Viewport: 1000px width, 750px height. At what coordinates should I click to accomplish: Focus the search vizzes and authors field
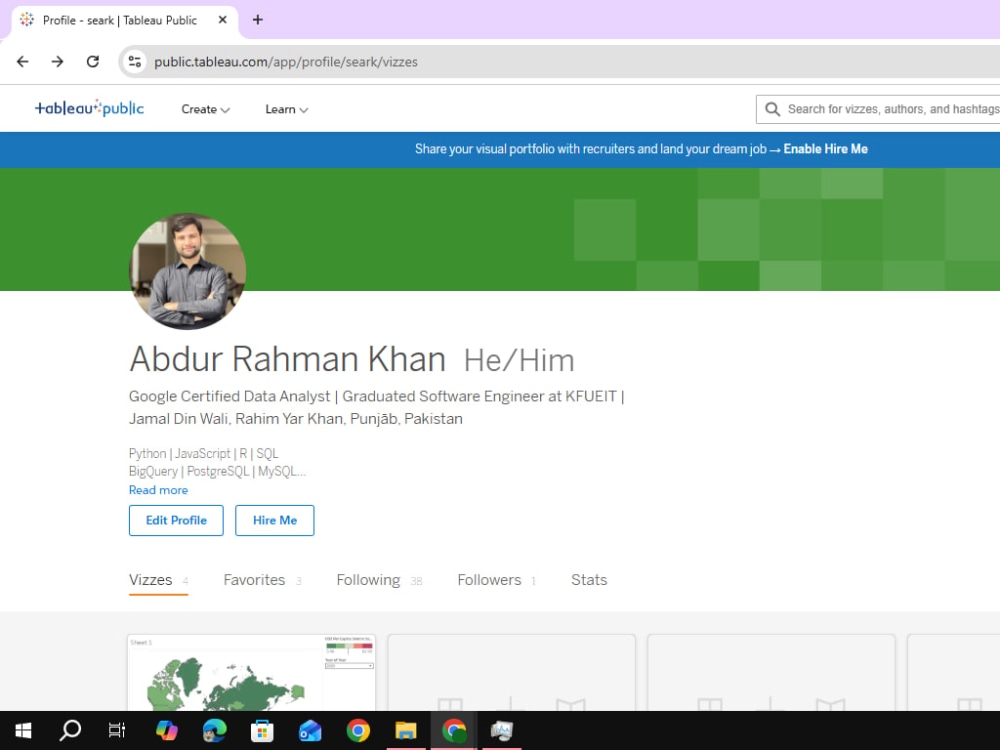878,109
